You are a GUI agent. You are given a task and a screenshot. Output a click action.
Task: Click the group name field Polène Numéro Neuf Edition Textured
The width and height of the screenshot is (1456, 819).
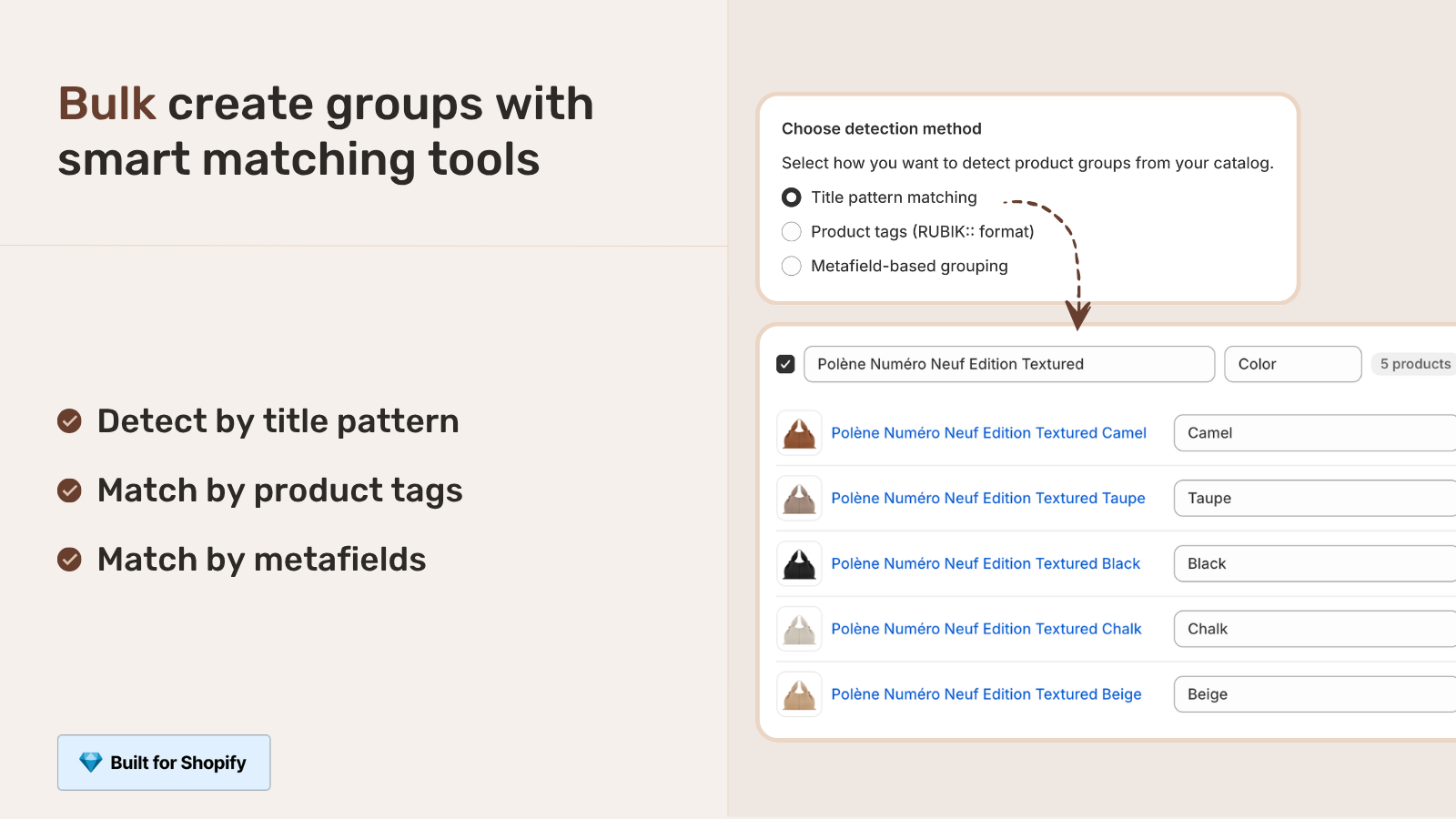(1008, 364)
